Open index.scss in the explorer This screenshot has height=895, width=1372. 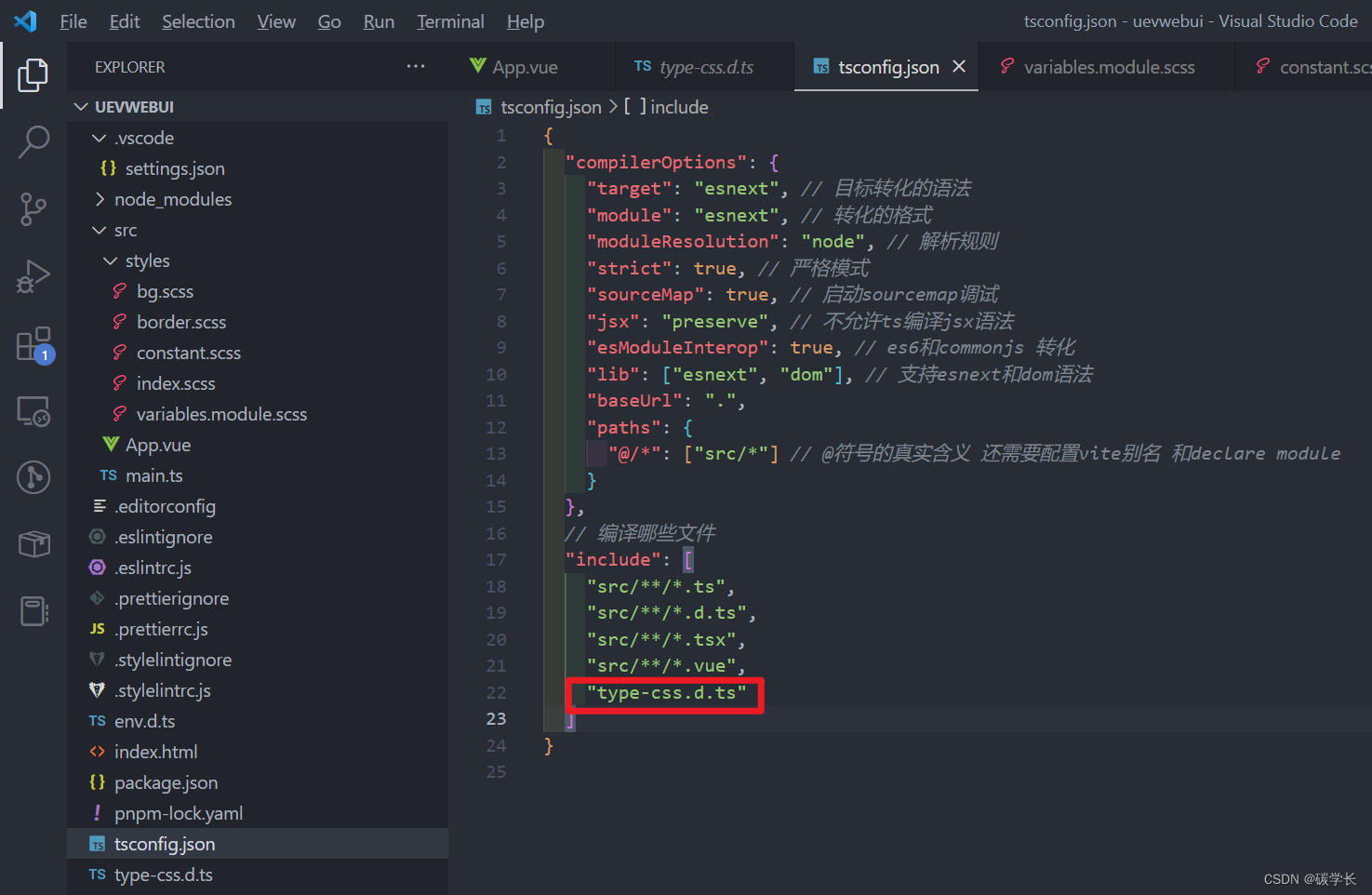tap(258, 383)
